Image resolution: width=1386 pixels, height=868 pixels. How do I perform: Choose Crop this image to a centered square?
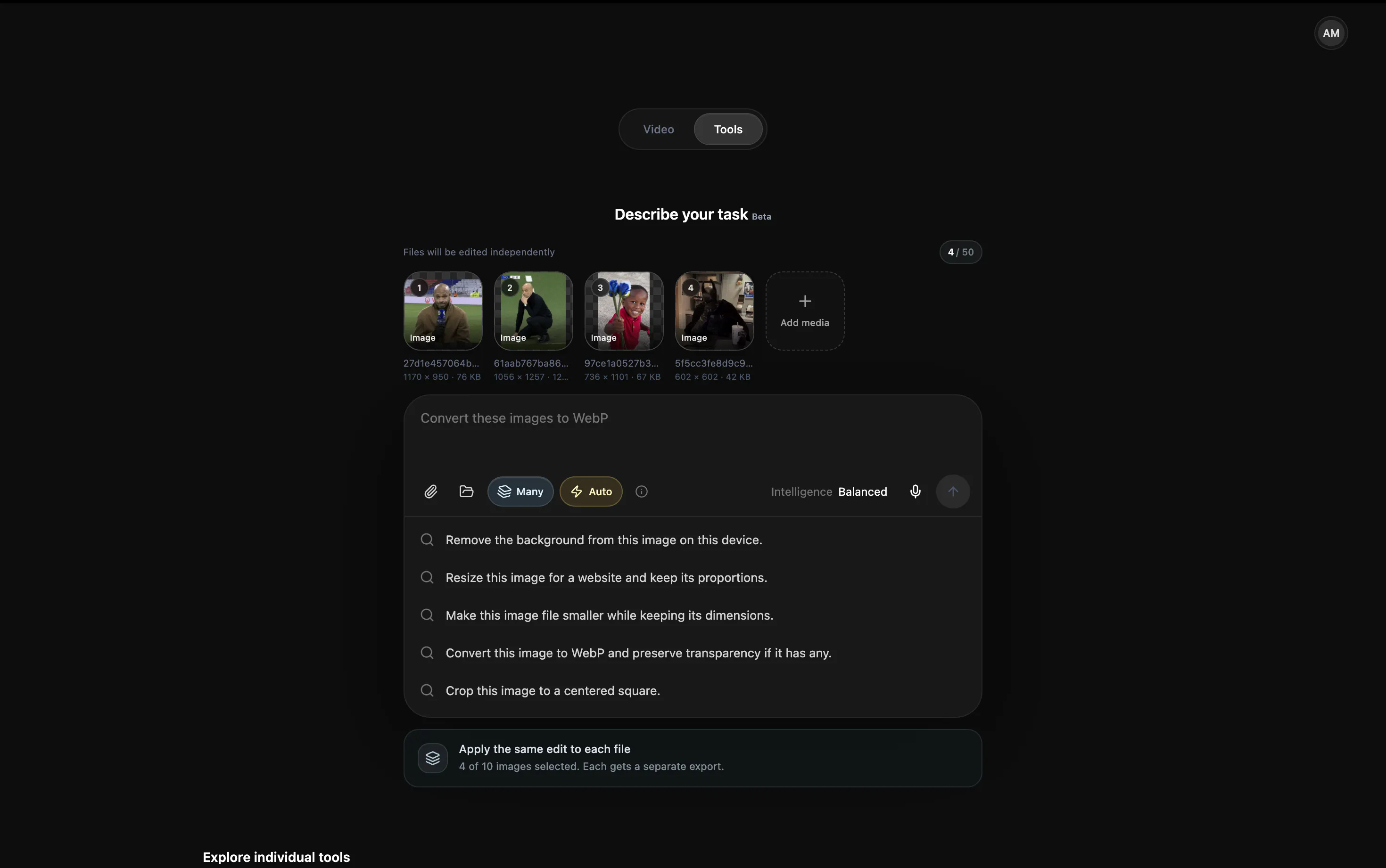pos(693,691)
